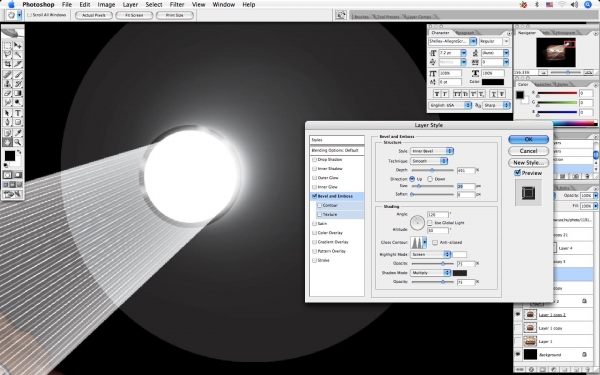
Task: Open the Layer menu
Action: click(130, 5)
